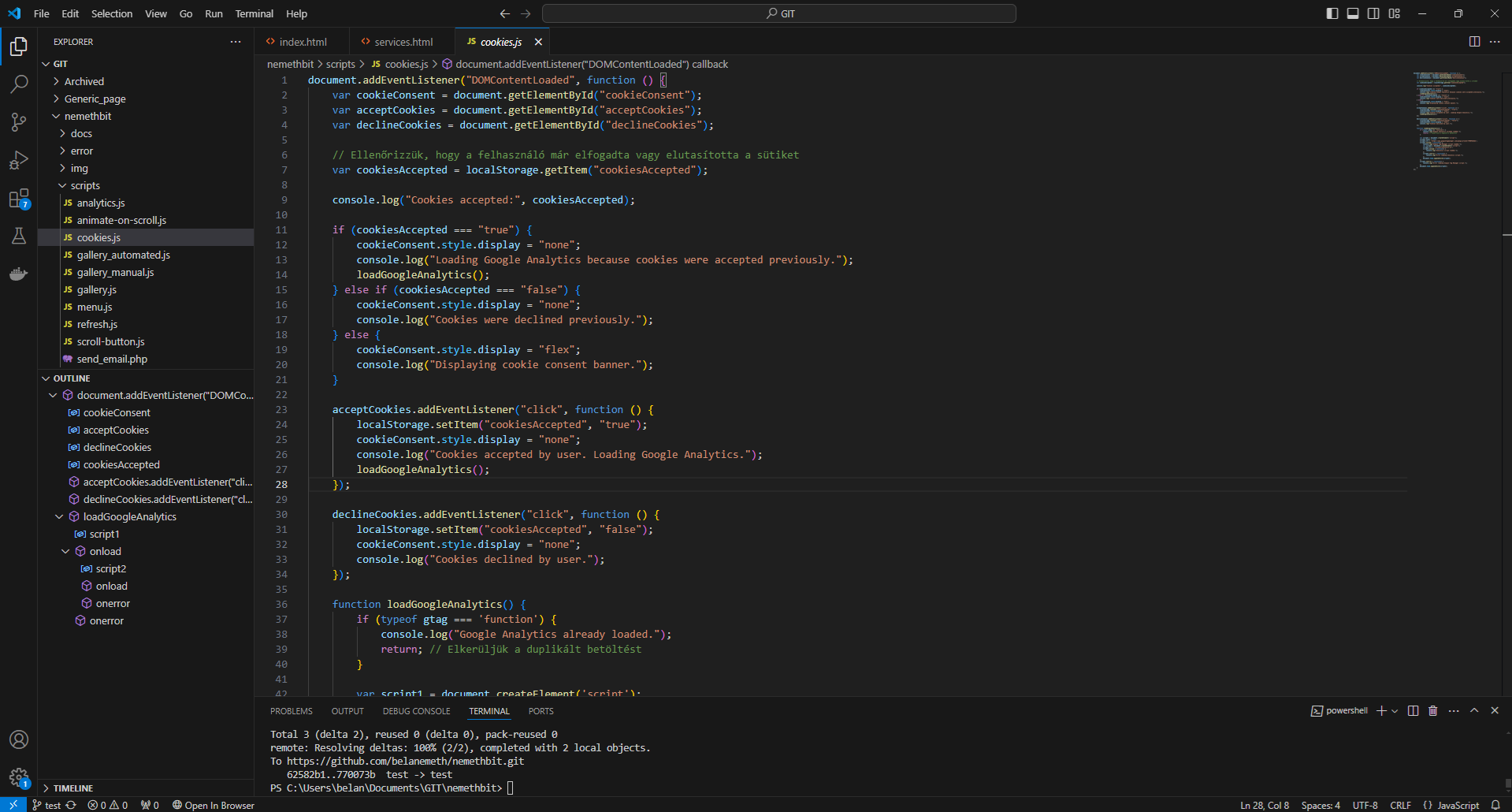Click Open In Browser in status bar
Image resolution: width=1512 pixels, height=812 pixels.
(214, 805)
